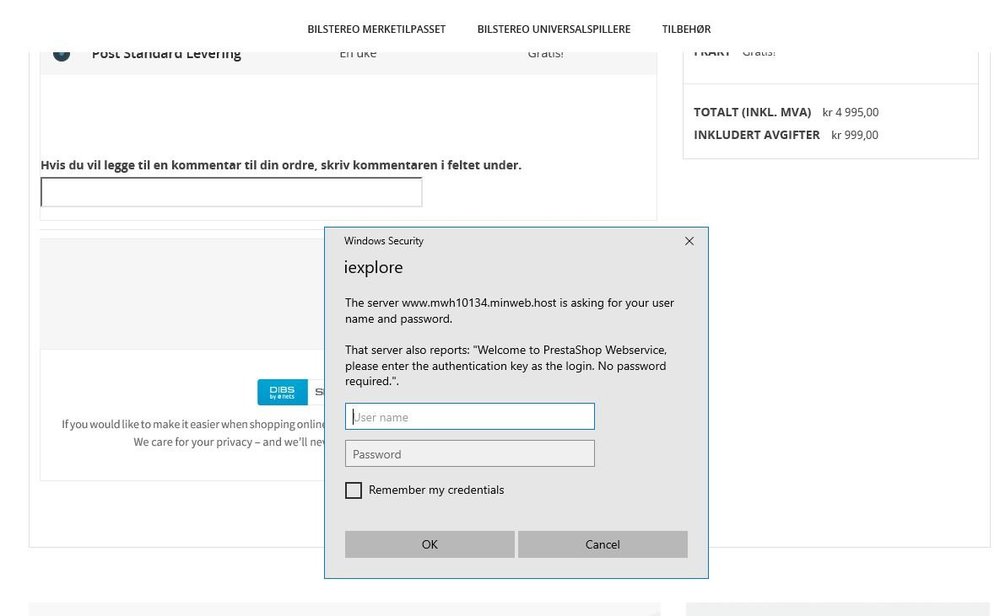Click the iexplore title in the security dialog
This screenshot has width=1000, height=616.
[373, 267]
